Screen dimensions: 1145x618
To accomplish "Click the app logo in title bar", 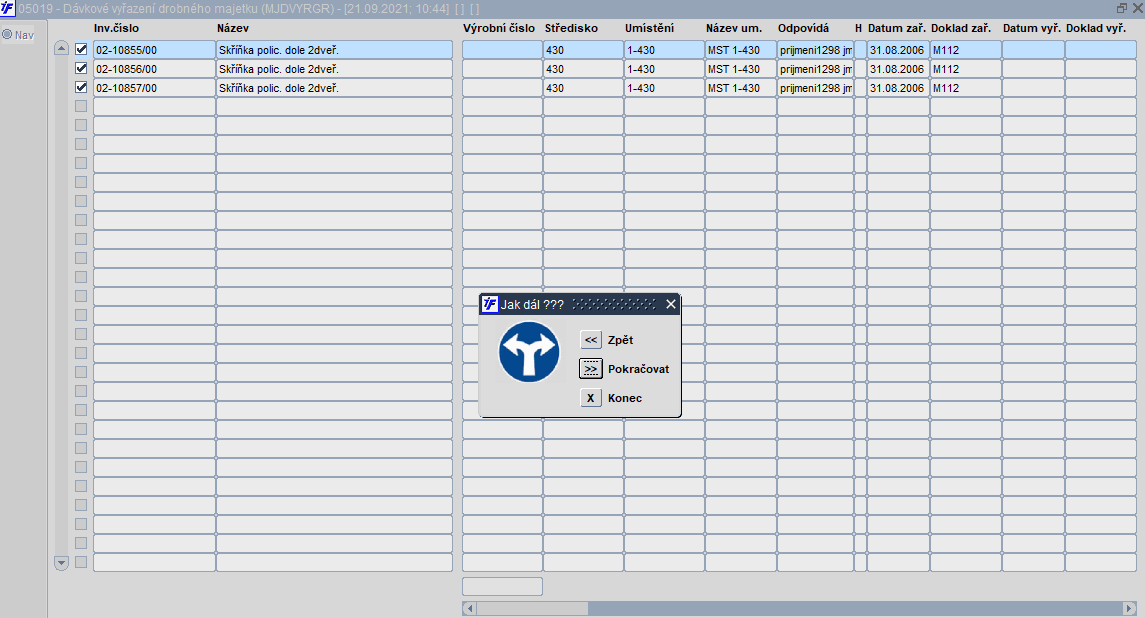I will [7, 9].
